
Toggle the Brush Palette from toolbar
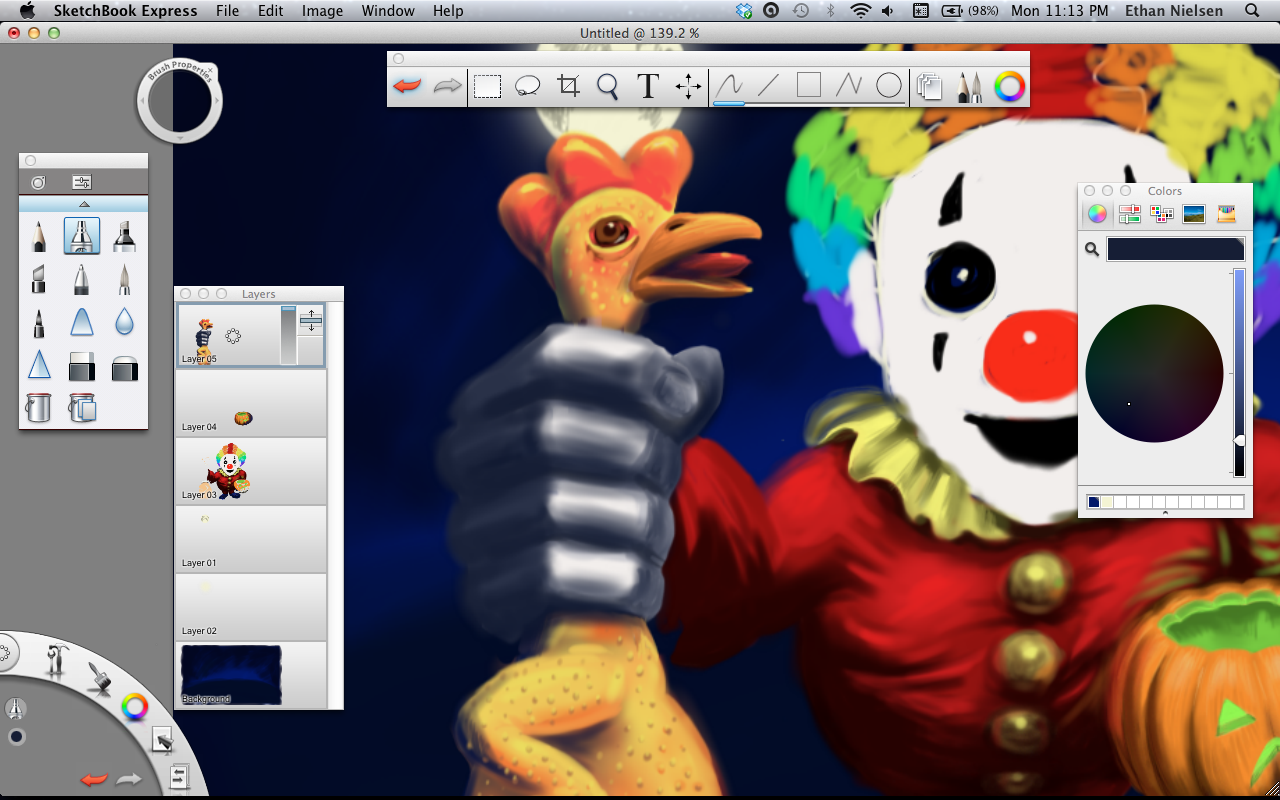[970, 87]
